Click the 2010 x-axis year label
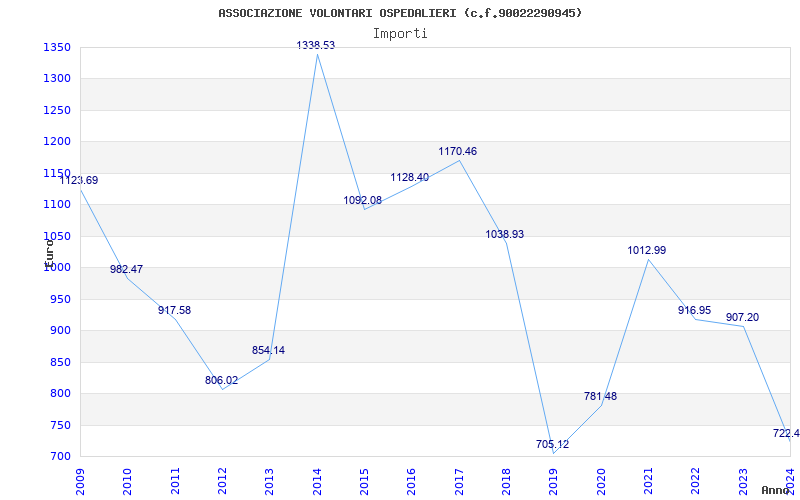The image size is (800, 500). click(x=127, y=482)
